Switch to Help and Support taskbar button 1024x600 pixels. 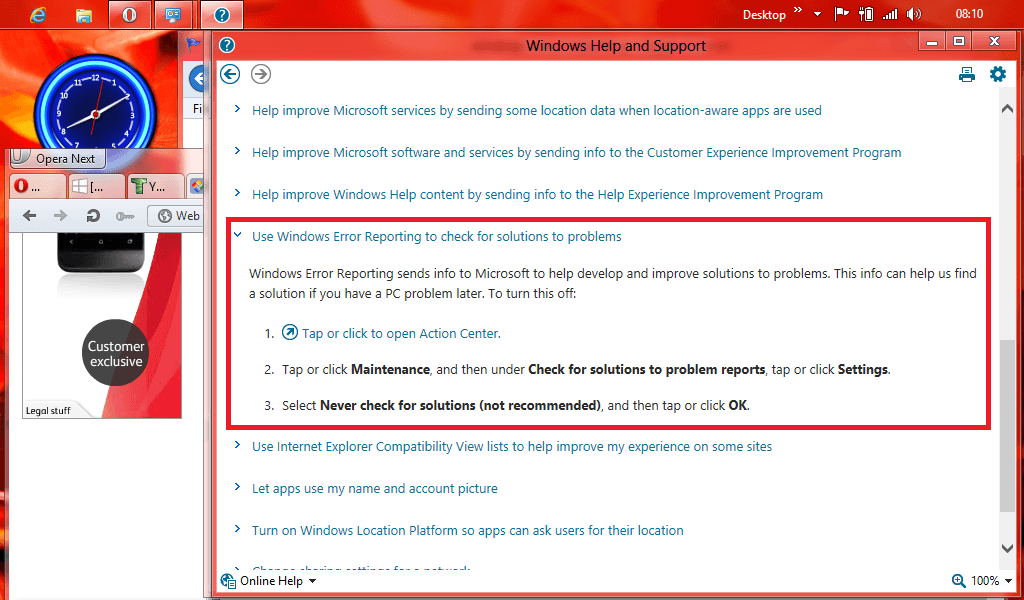tap(221, 14)
